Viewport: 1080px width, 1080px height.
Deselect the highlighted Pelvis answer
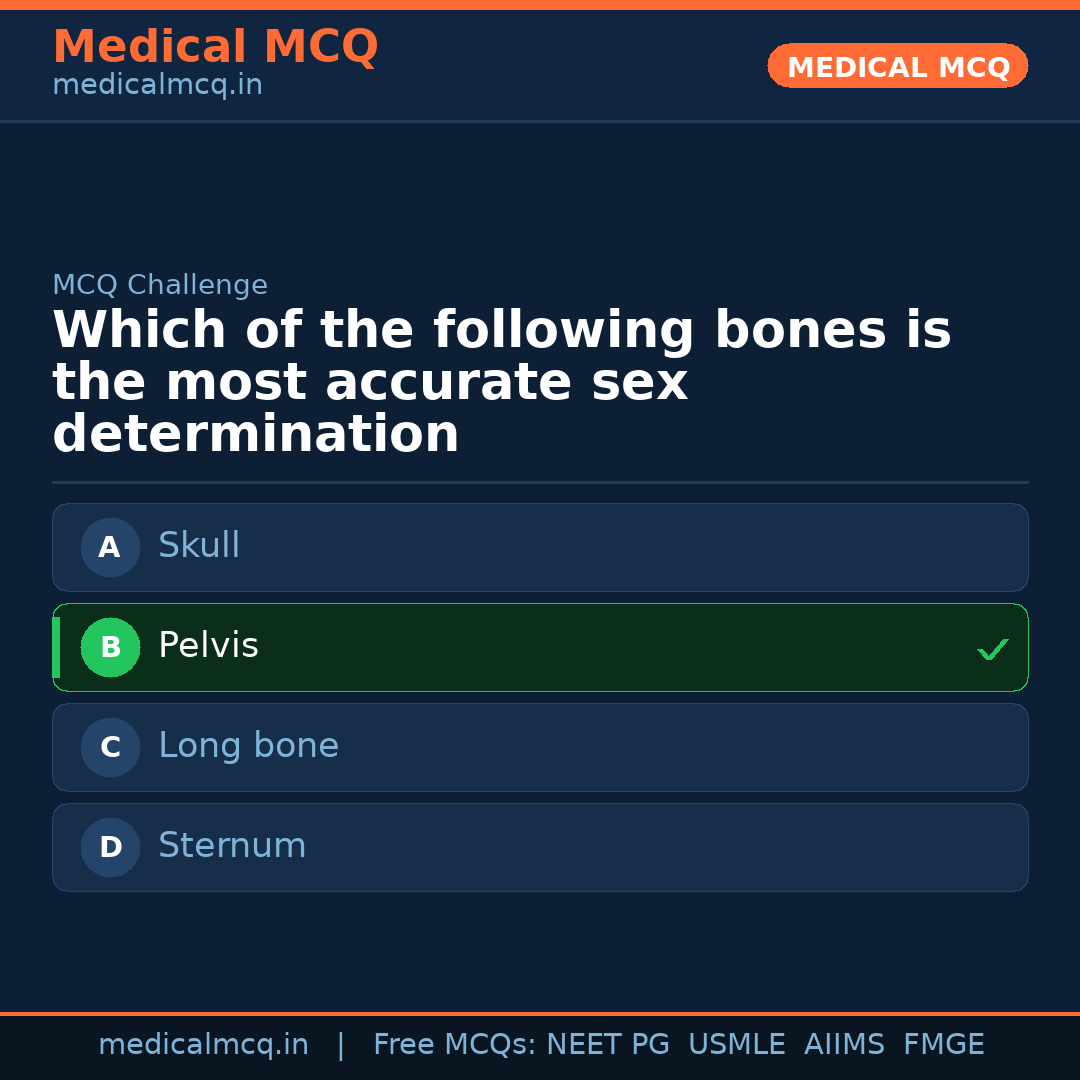pos(540,647)
